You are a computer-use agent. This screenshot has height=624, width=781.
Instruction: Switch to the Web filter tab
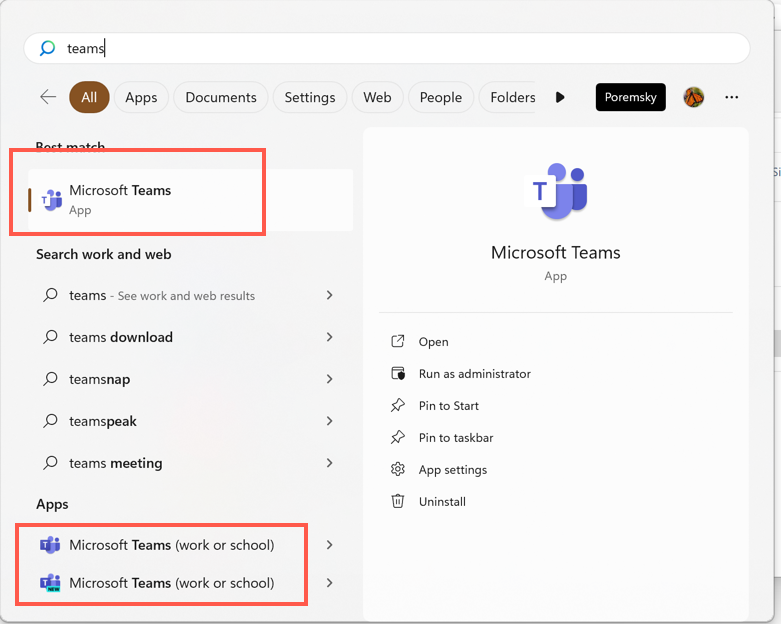coord(377,97)
